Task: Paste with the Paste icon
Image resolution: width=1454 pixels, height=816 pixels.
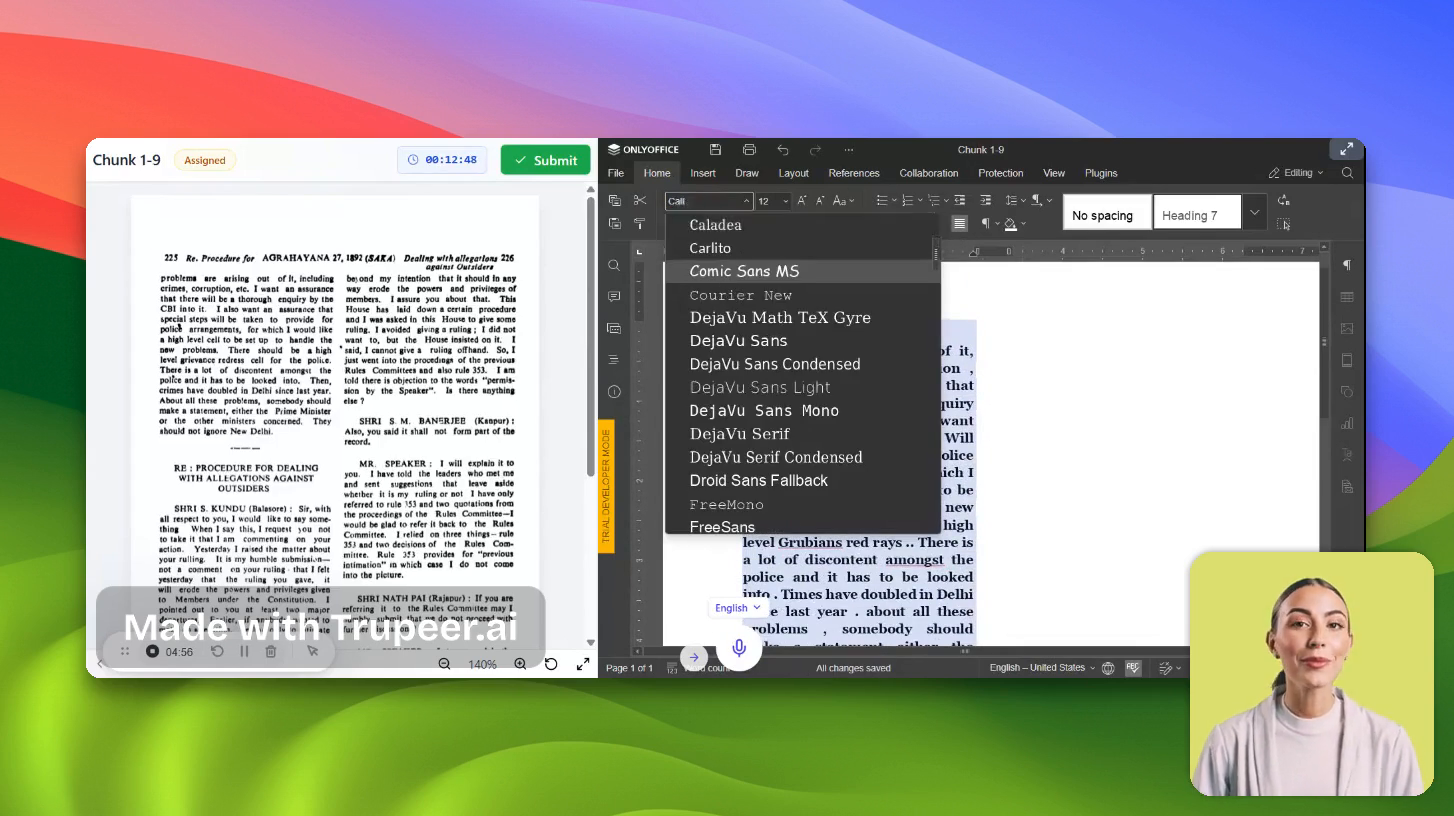Action: [615, 224]
